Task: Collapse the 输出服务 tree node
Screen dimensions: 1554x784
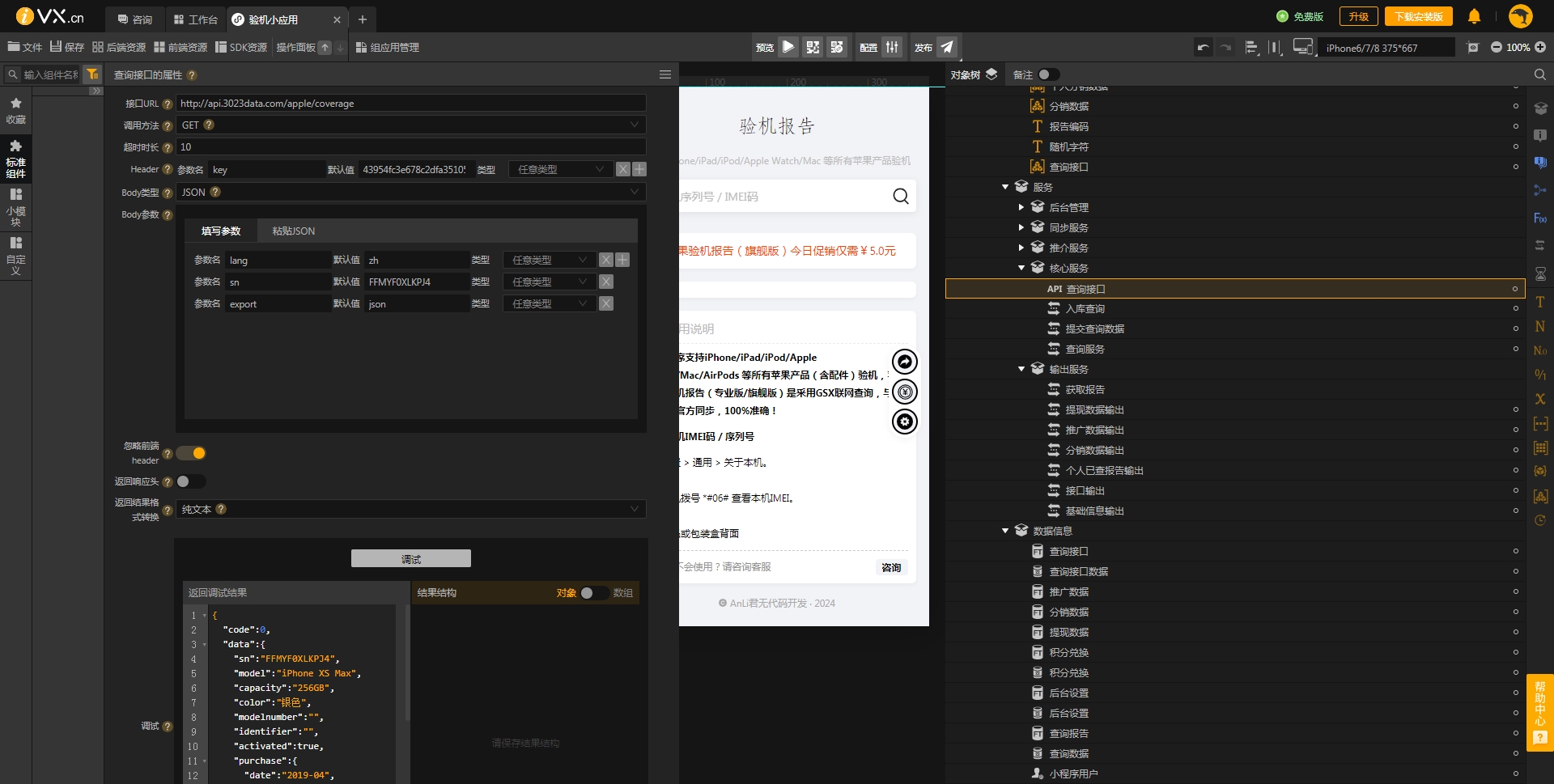Action: pos(1021,369)
